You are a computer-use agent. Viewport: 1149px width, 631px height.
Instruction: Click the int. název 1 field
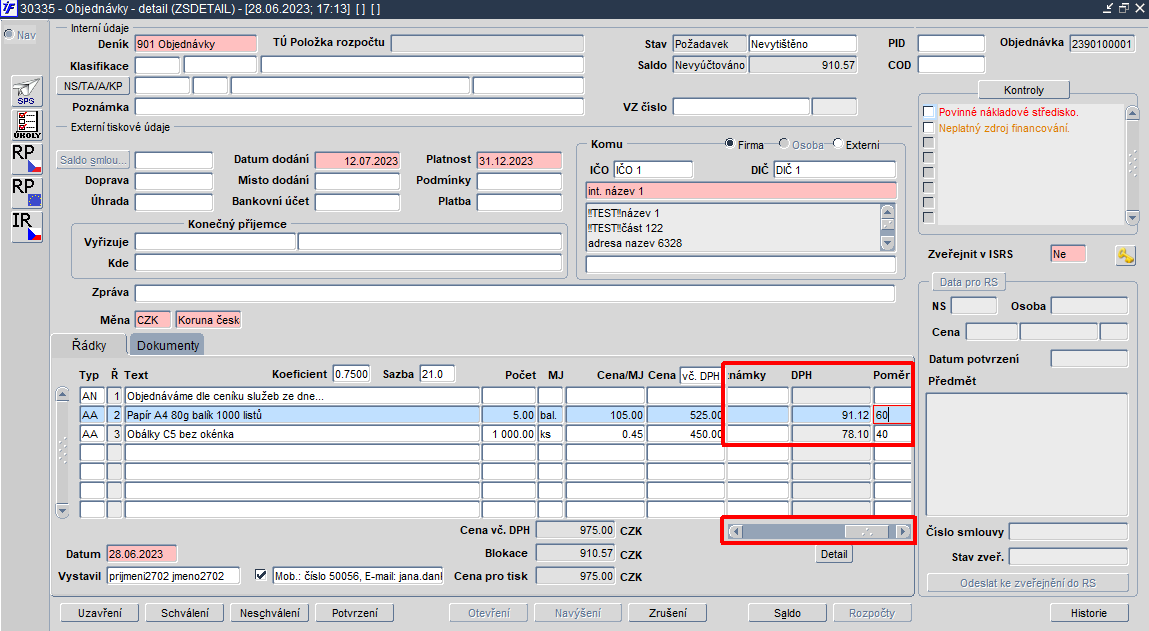click(741, 191)
